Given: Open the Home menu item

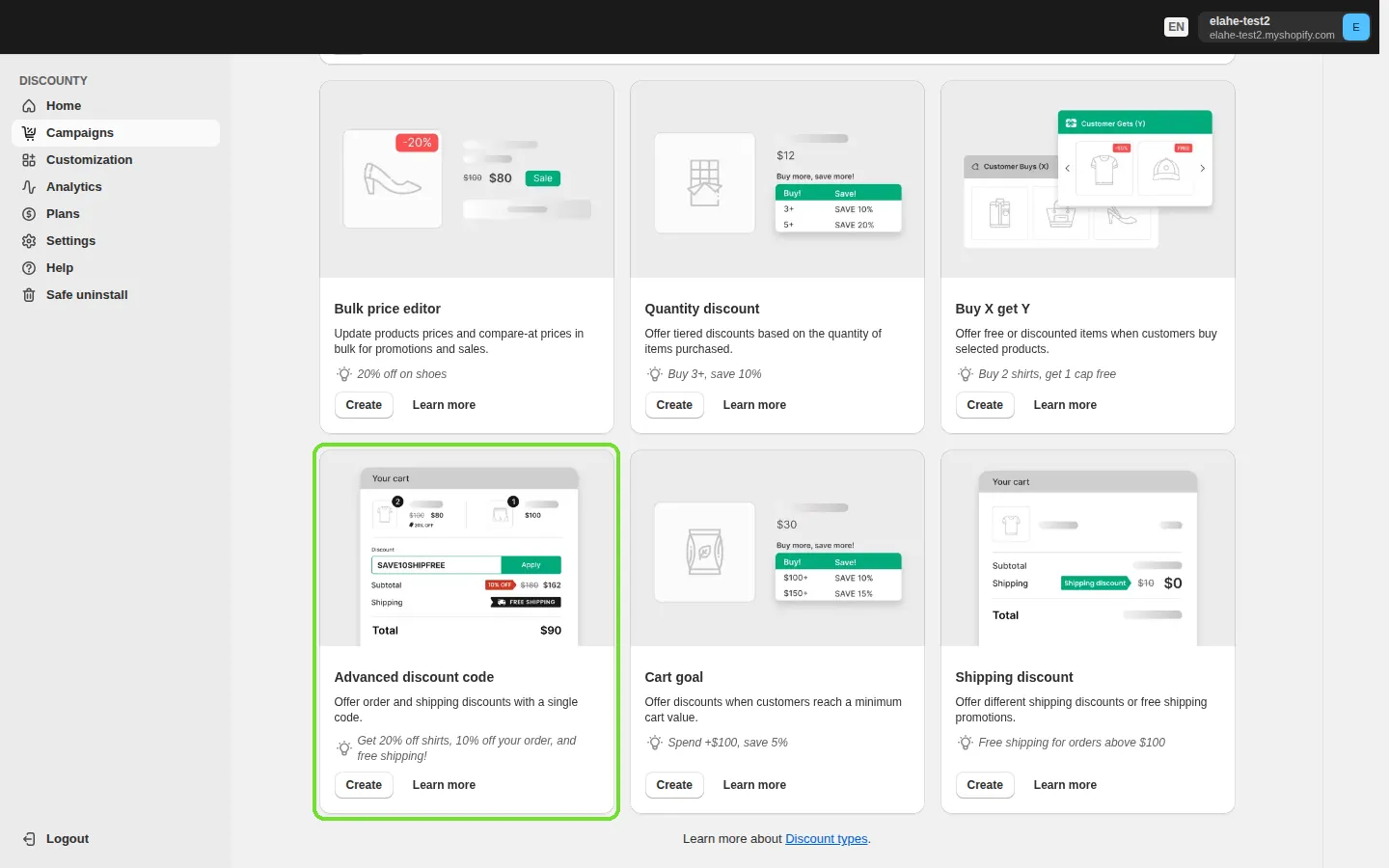Looking at the screenshot, I should point(116,106).
